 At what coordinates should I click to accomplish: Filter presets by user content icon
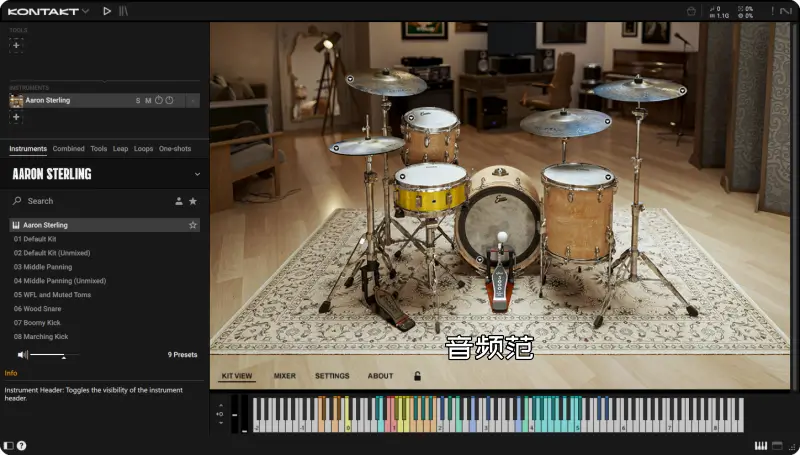tap(179, 201)
